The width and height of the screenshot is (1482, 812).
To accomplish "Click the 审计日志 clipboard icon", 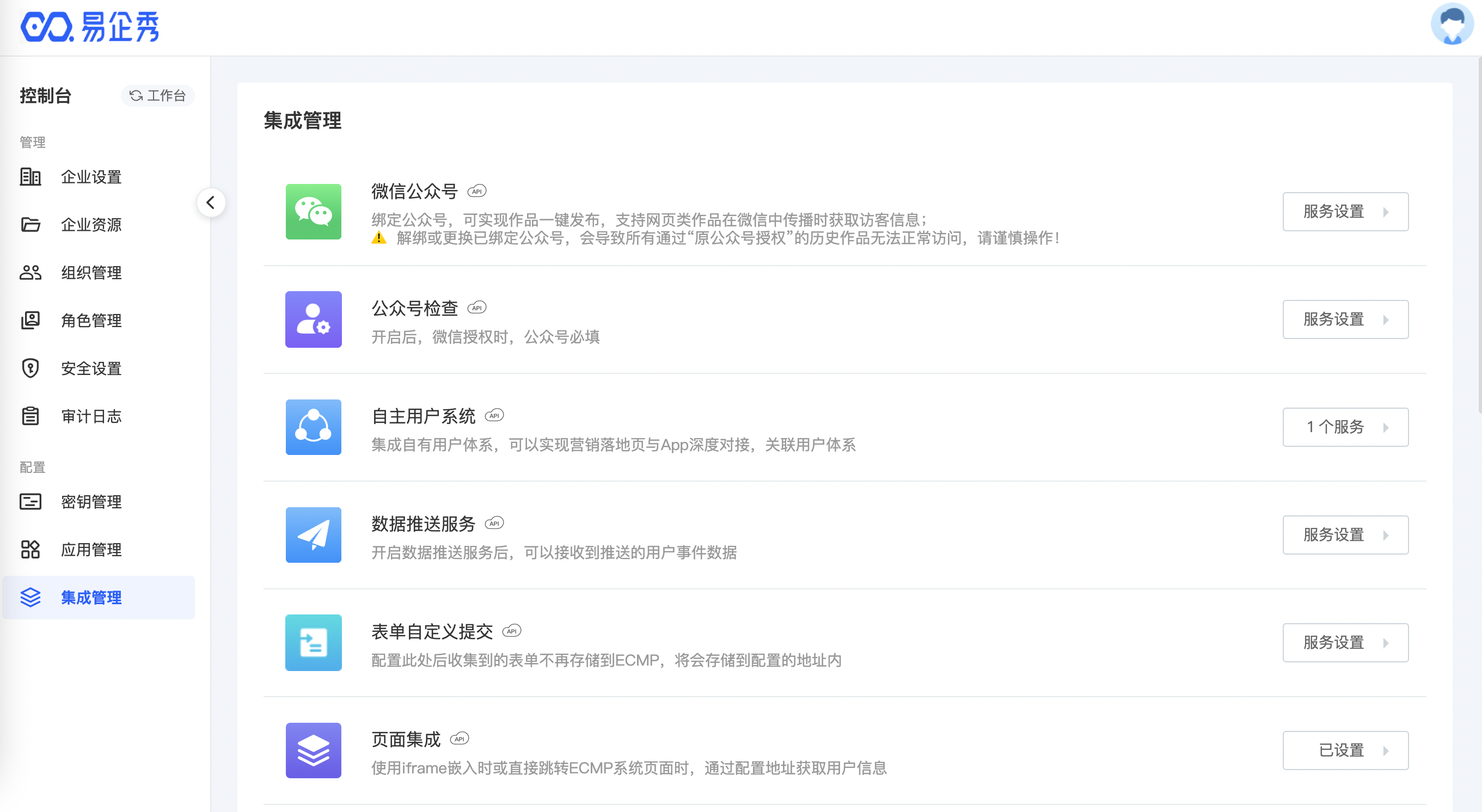I will [x=30, y=416].
